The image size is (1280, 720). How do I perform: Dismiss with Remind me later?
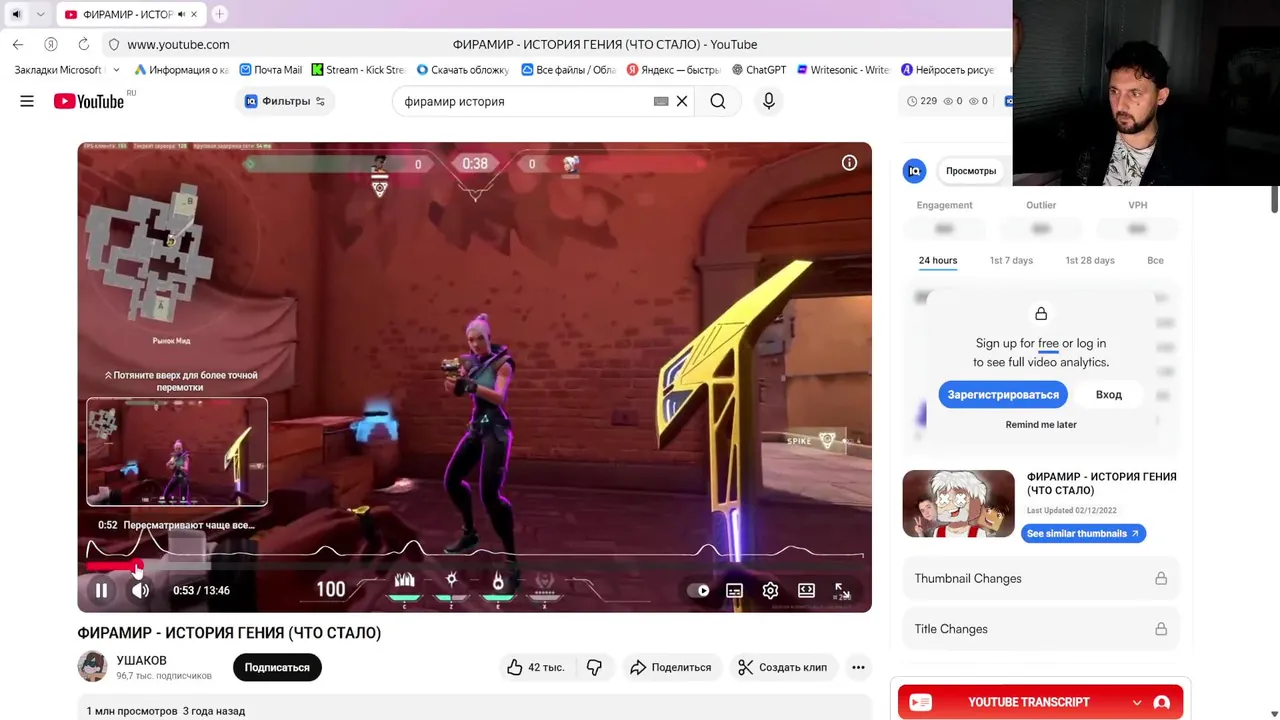1041,424
